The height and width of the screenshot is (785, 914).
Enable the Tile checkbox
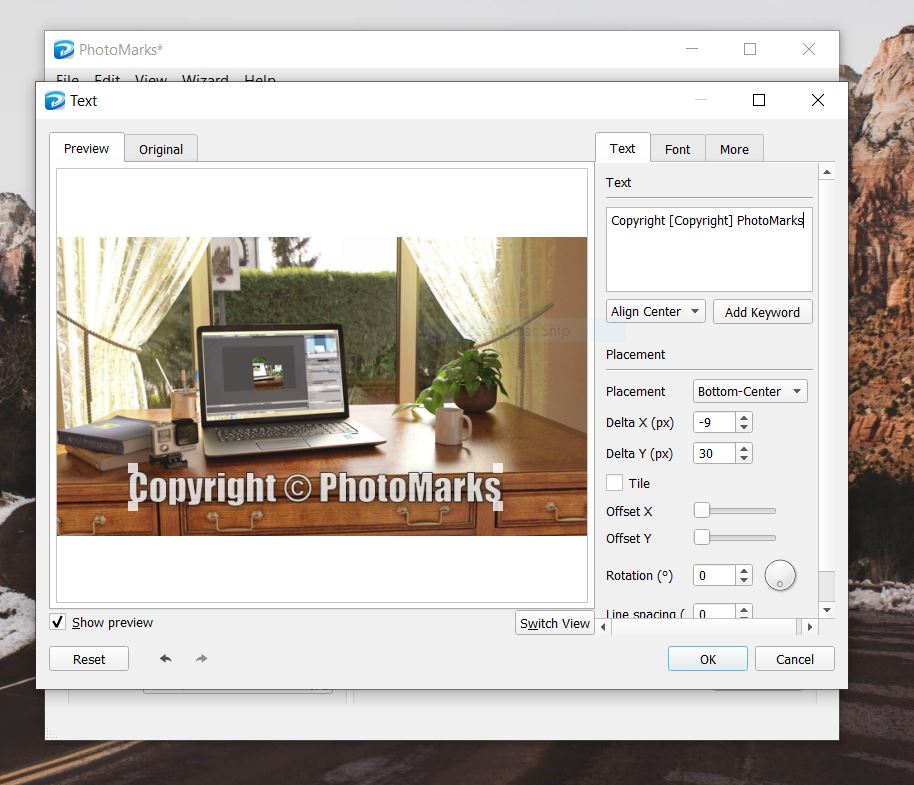pyautogui.click(x=614, y=483)
